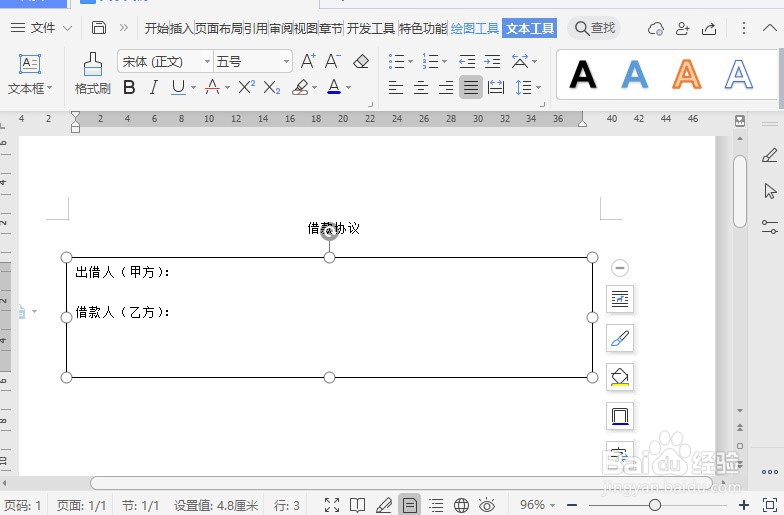
Task: Toggle page layout view in status bar
Action: point(410,505)
